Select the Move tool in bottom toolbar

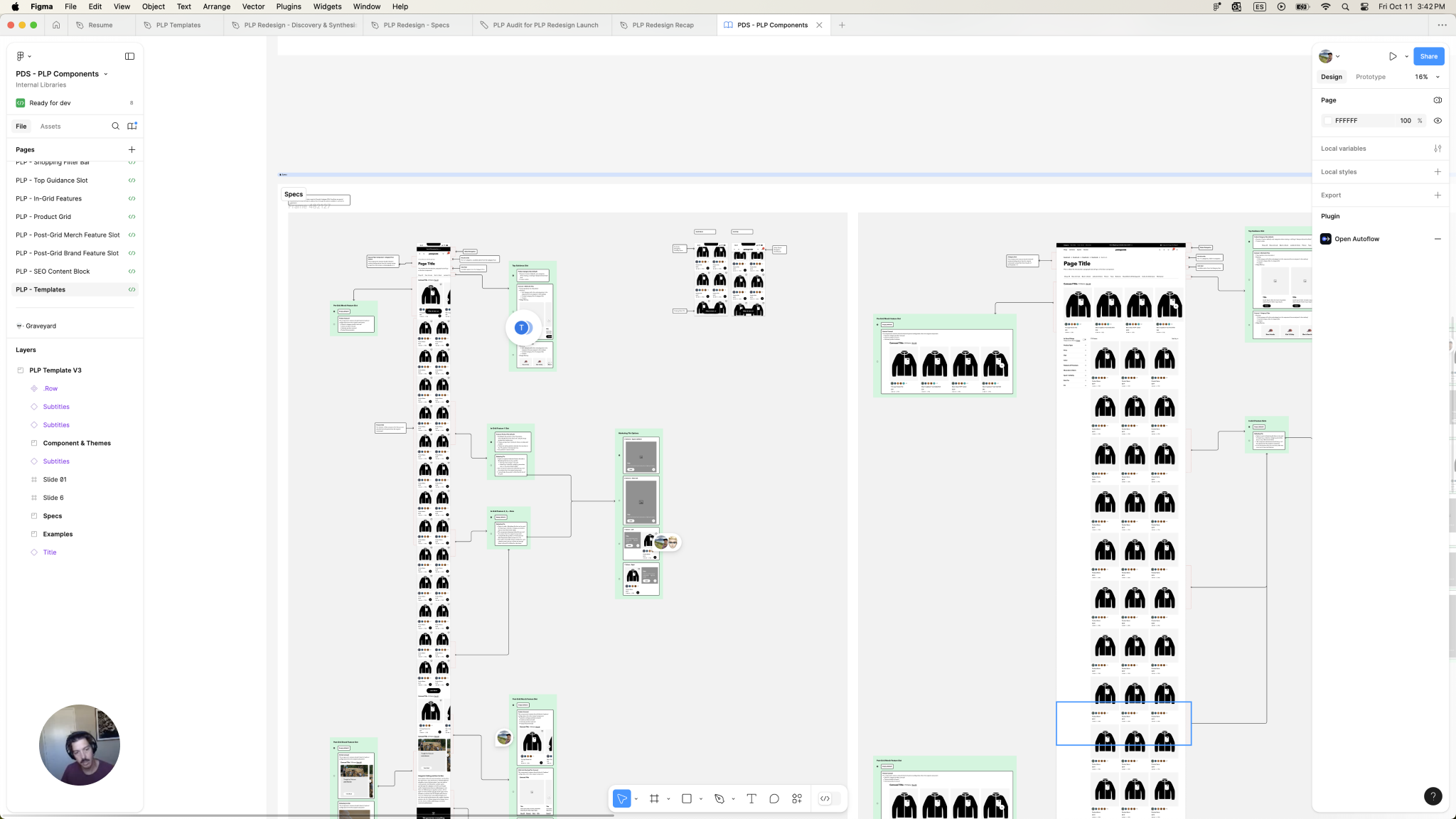pyautogui.click(x=621, y=798)
